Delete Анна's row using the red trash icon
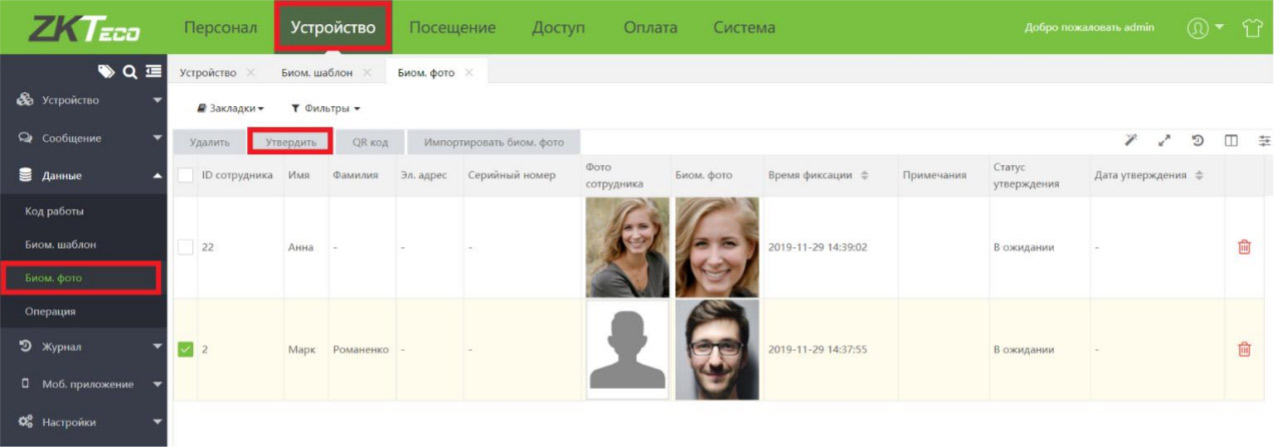Screen dimensions: 1274x448 point(1244,247)
